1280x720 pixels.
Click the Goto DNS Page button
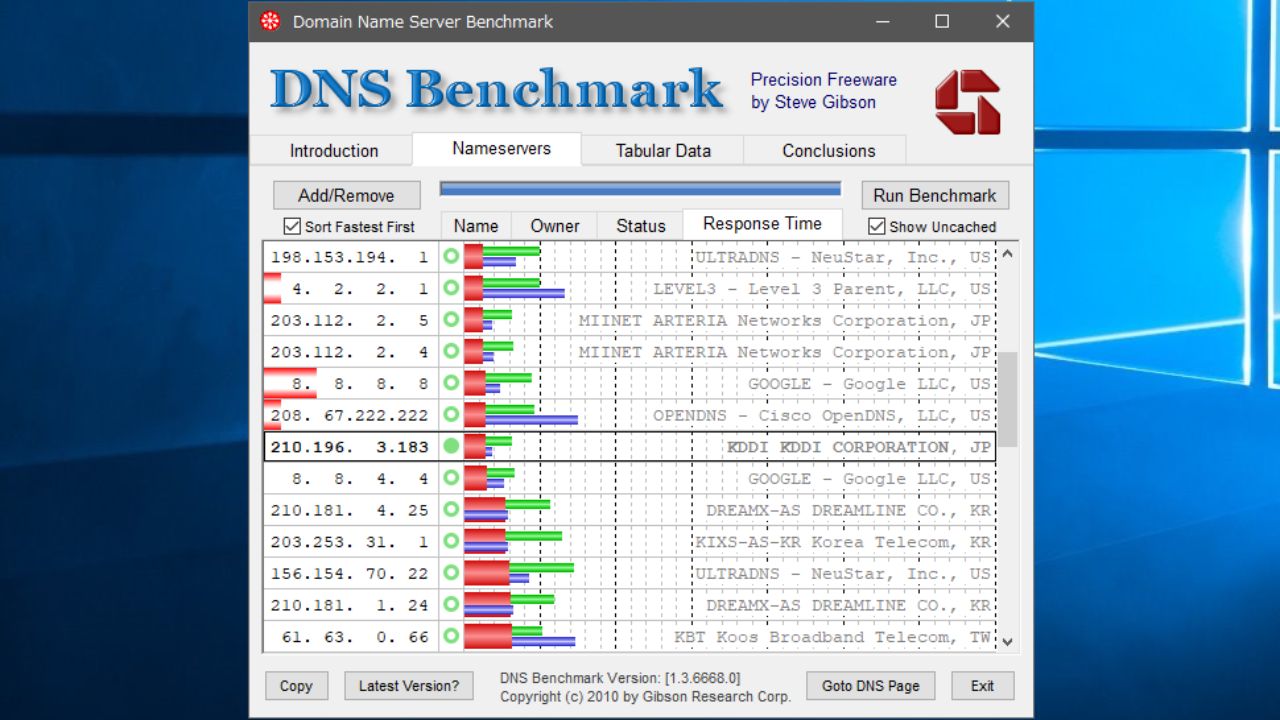coord(870,686)
